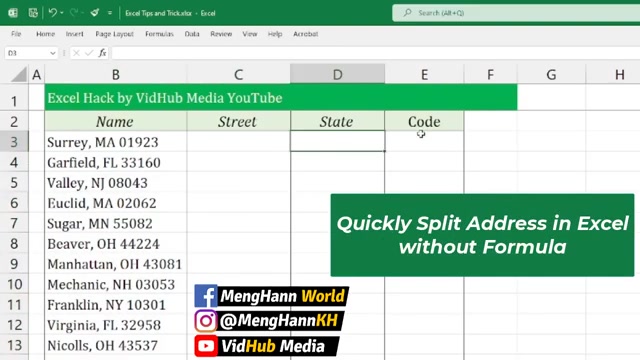This screenshot has width=640, height=360.
Task: Open the Formulas ribbon tab
Action: 159,34
